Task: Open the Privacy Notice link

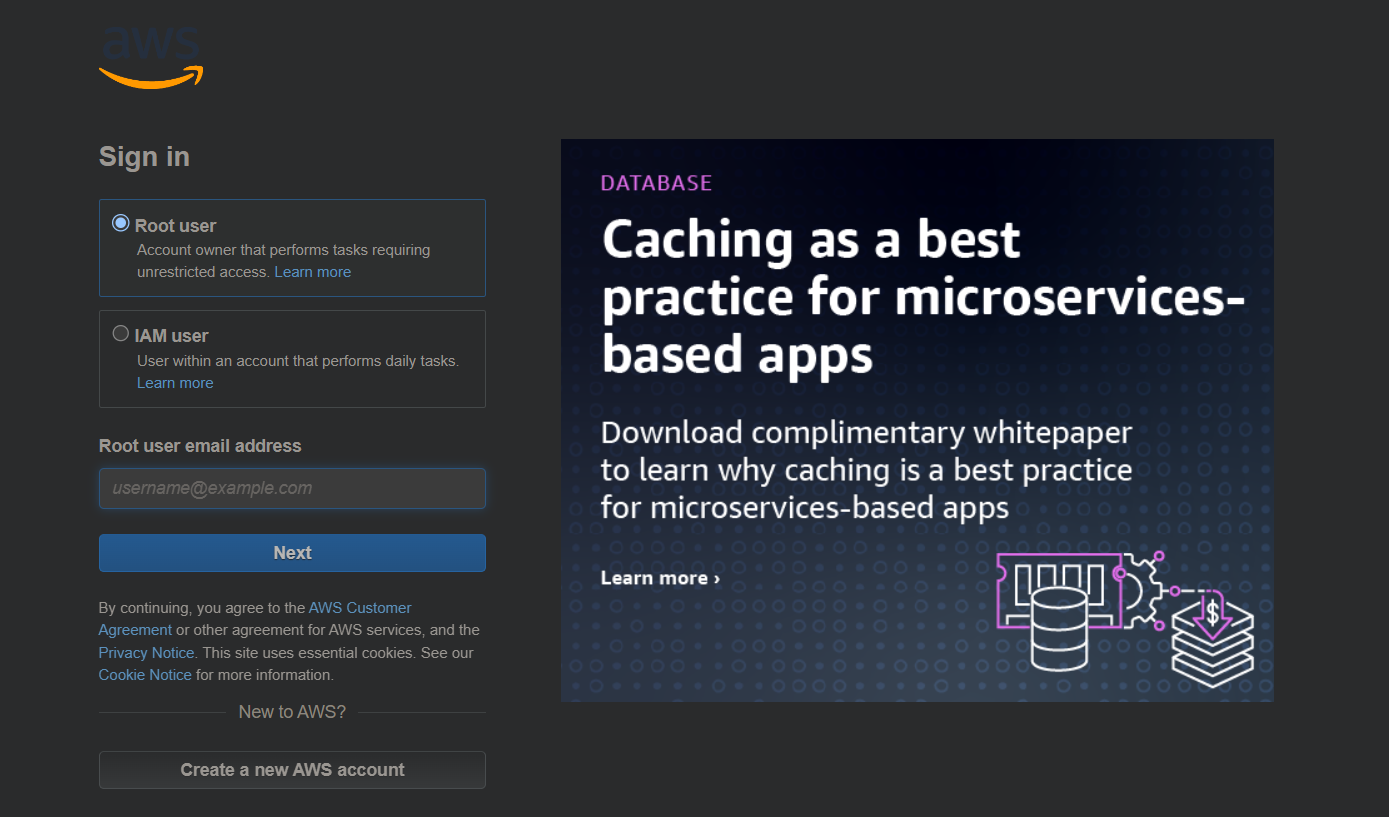Action: click(146, 653)
